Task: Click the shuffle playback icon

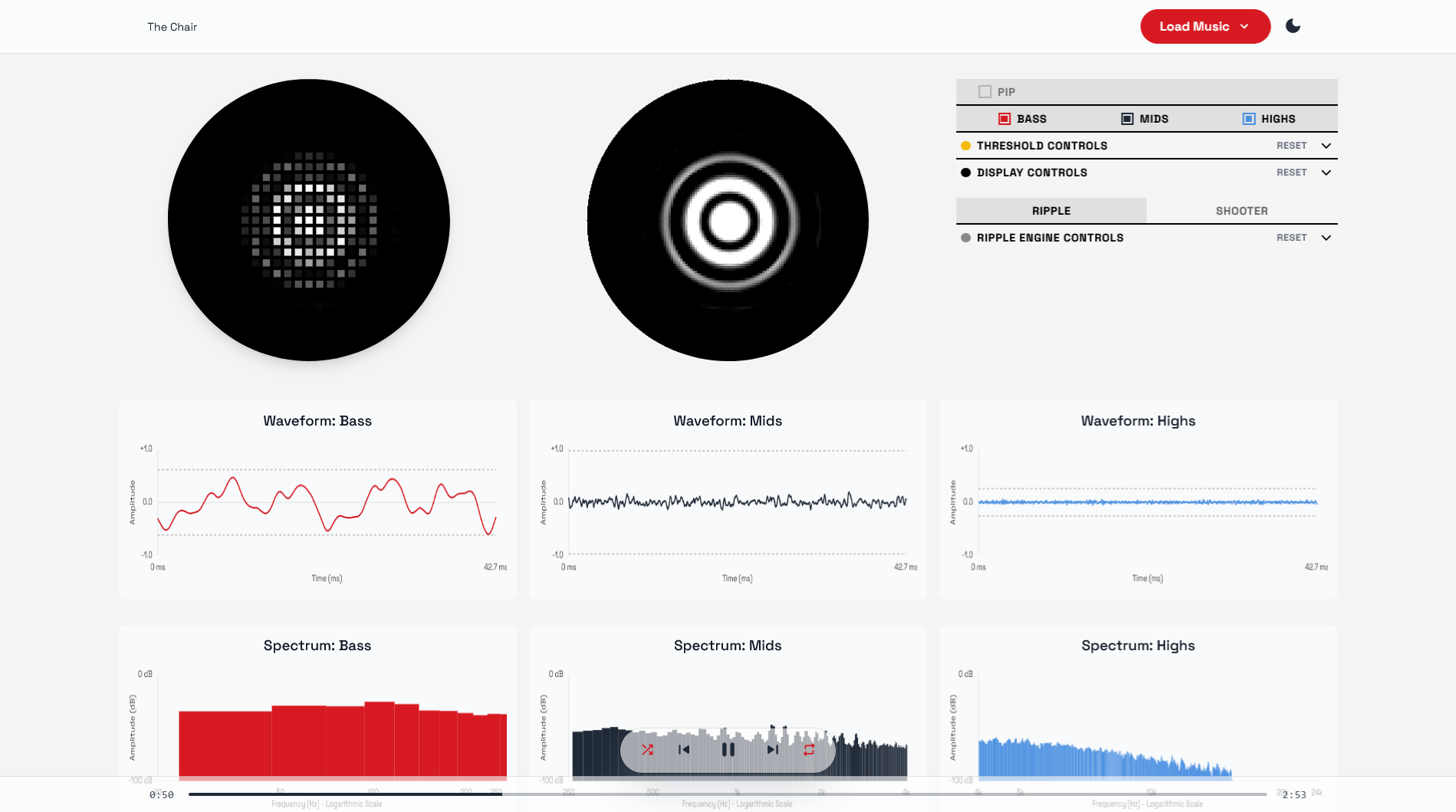Action: tap(647, 750)
